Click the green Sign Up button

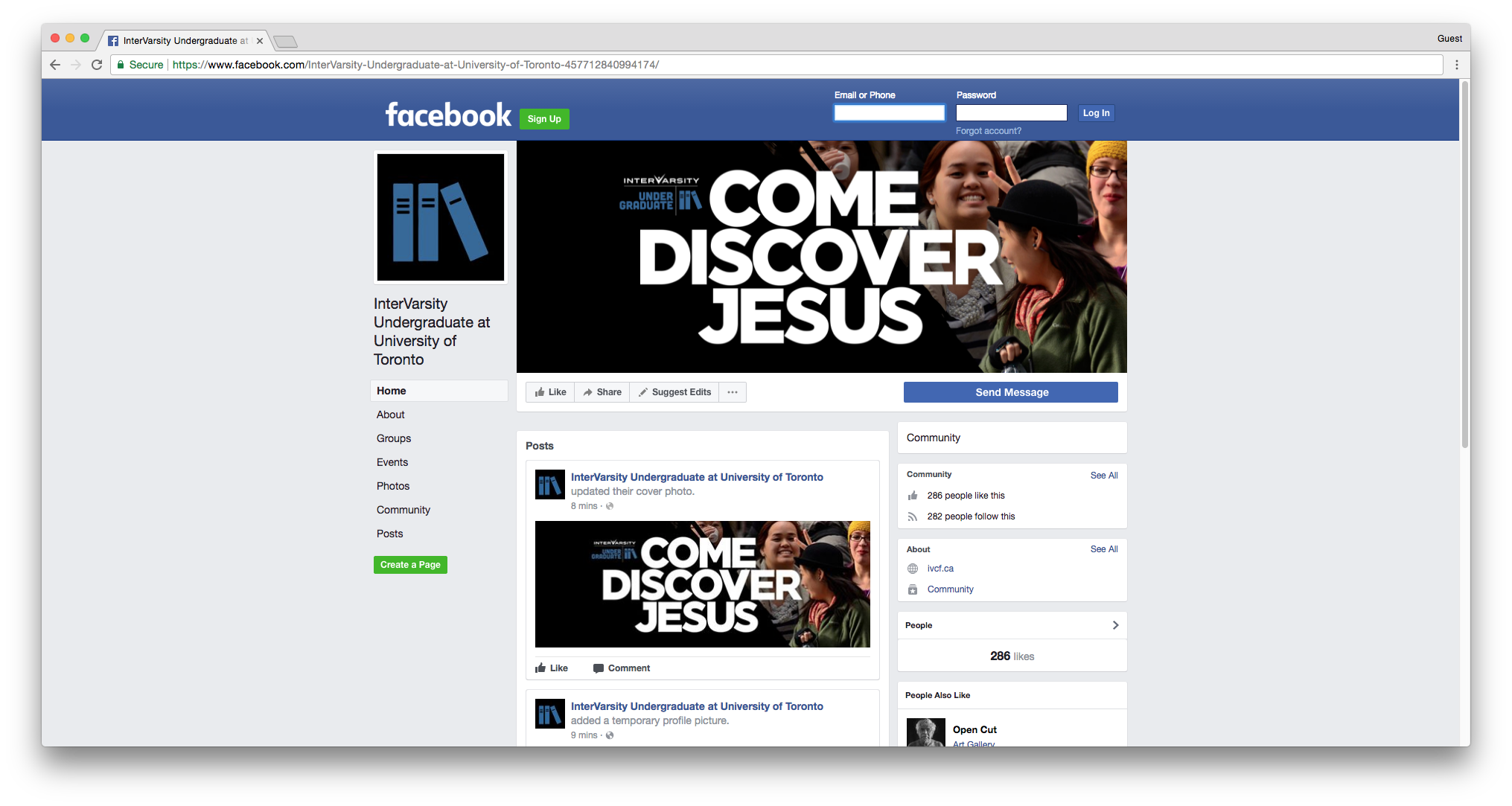pyautogui.click(x=544, y=119)
